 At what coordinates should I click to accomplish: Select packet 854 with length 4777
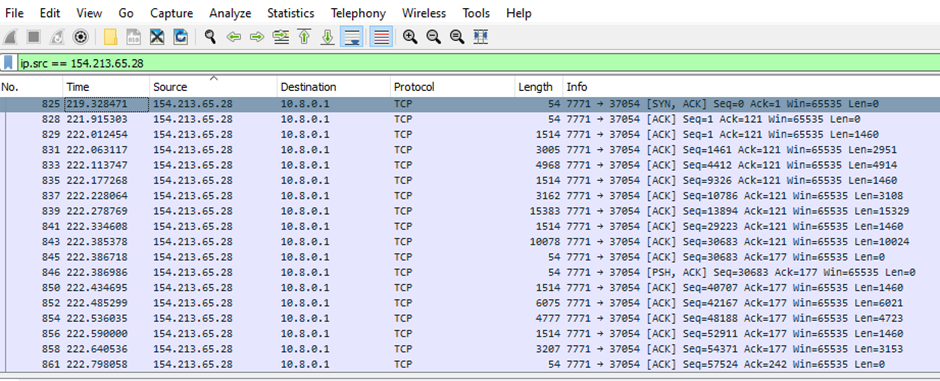(x=470, y=318)
